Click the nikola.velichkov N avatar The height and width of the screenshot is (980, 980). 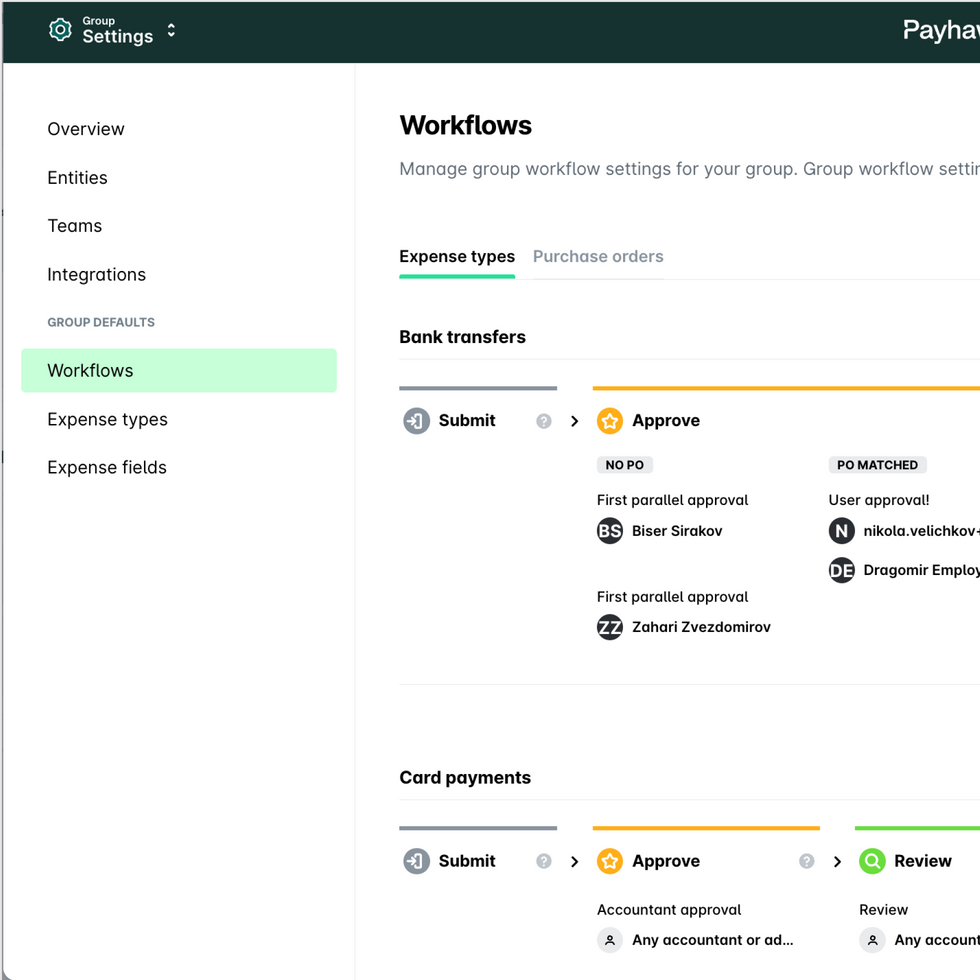point(842,531)
